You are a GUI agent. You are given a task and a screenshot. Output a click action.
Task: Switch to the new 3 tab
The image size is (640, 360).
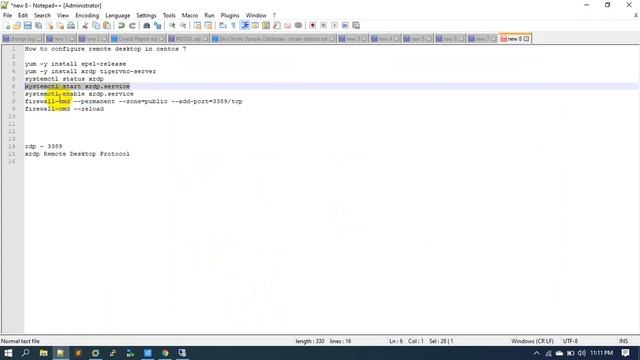[353, 39]
